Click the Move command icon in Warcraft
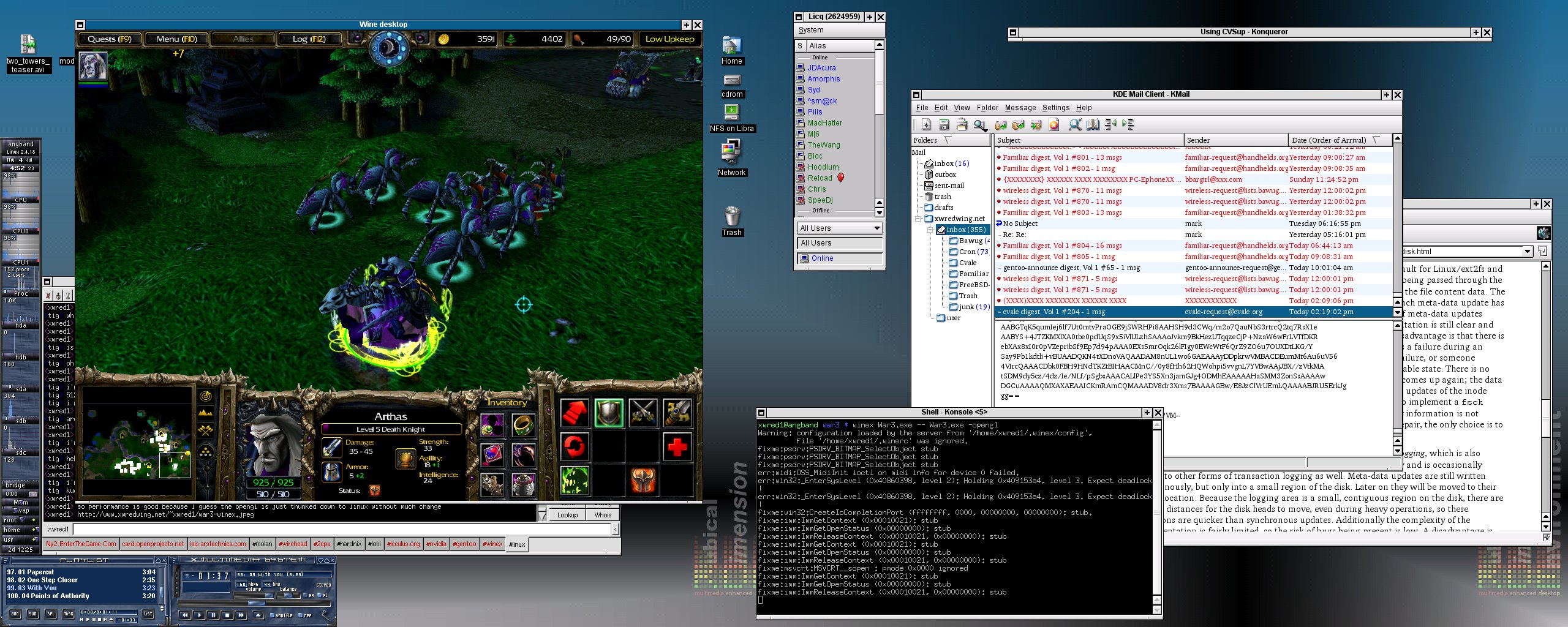 tap(575, 413)
